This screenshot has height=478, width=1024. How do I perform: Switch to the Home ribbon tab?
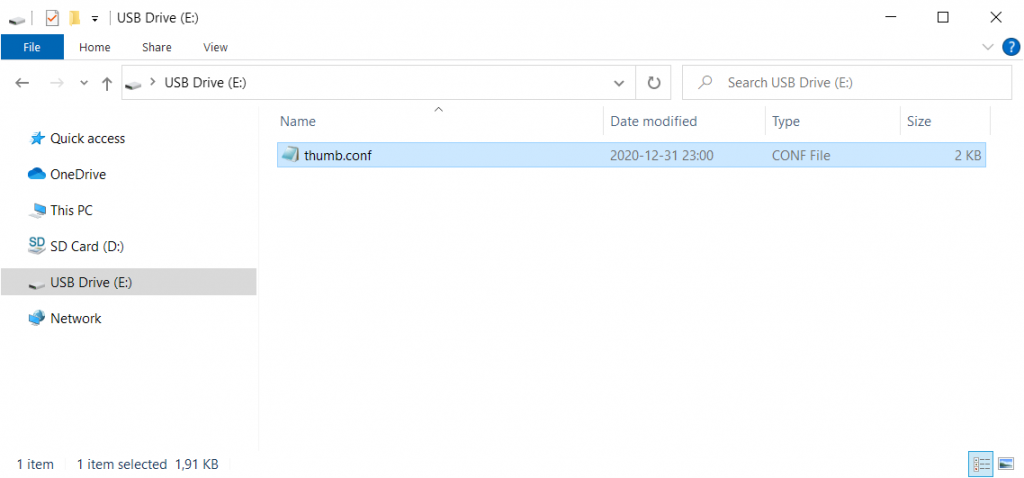[95, 47]
